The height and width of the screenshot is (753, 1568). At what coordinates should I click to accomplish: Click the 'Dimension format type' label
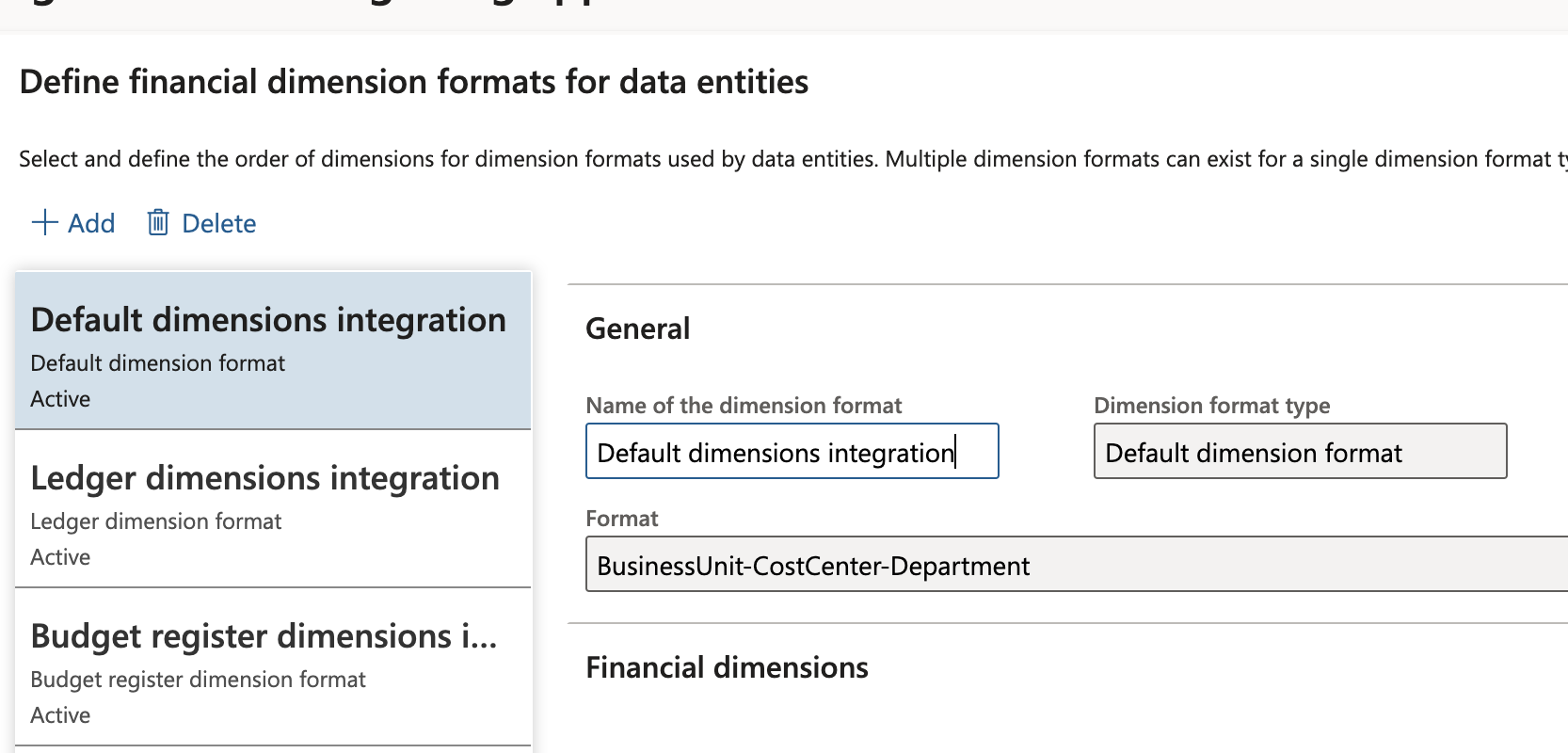(x=1212, y=406)
